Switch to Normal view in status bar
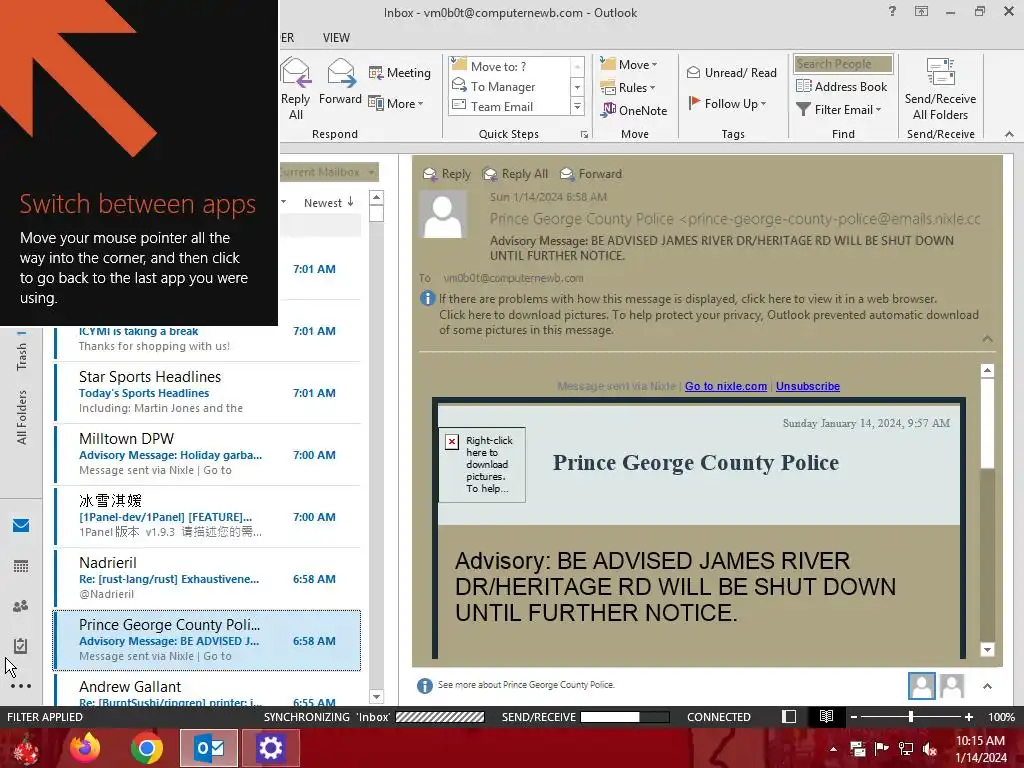Screen dimensions: 1024x768 point(789,717)
